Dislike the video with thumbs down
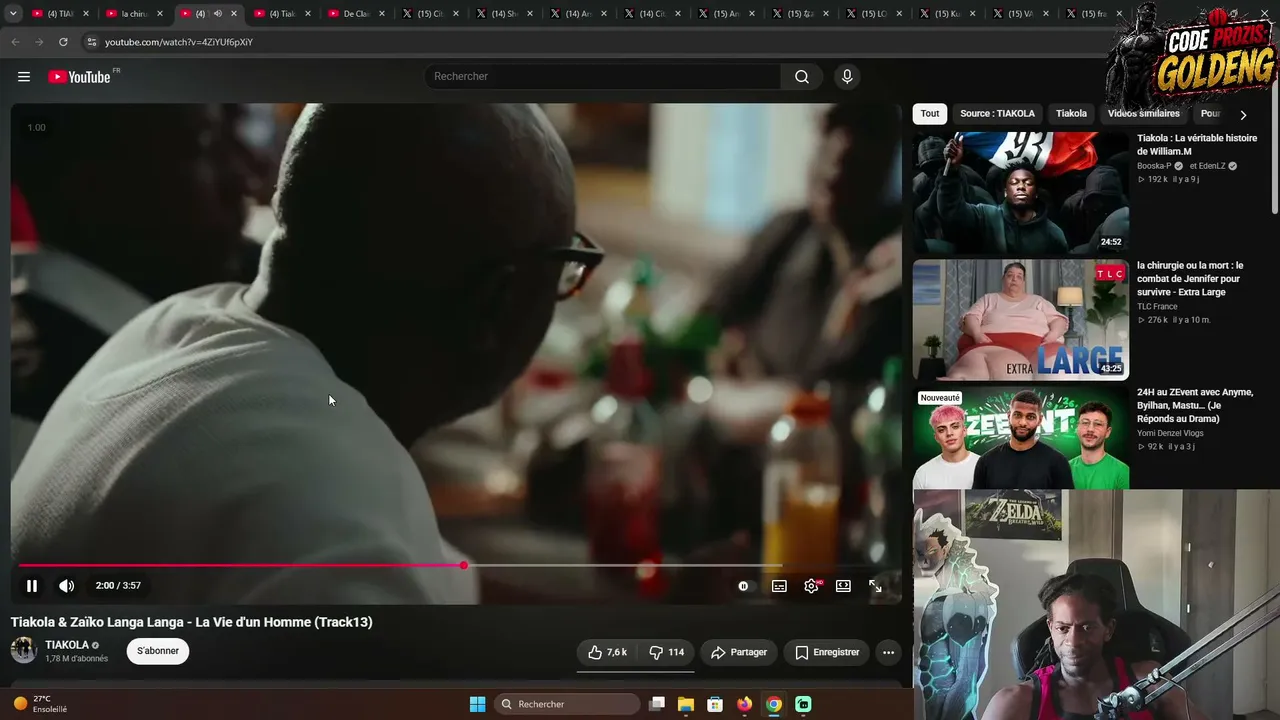 click(x=666, y=652)
